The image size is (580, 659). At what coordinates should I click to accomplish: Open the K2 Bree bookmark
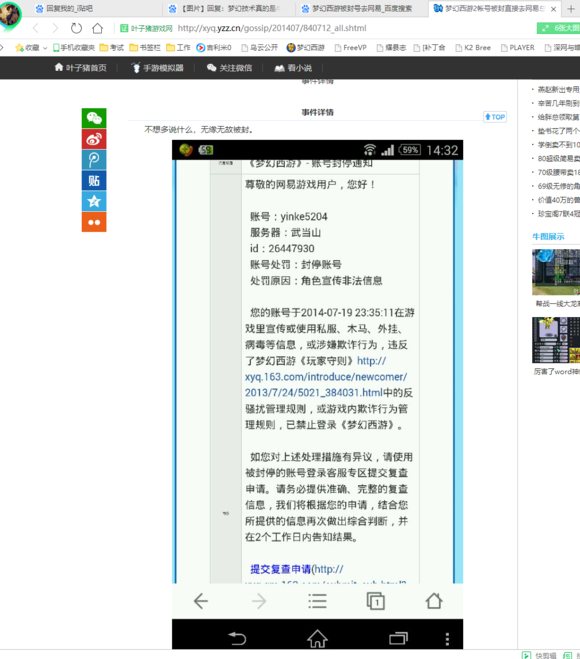click(x=473, y=47)
